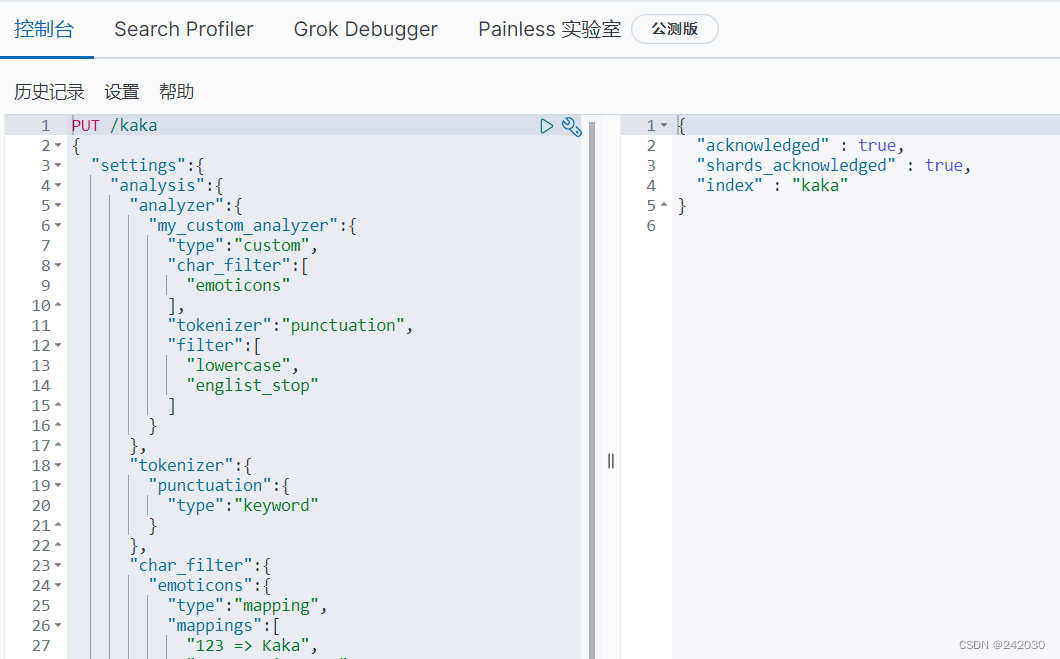Click the "PUT /kaka" request line
1060x659 pixels.
point(114,126)
